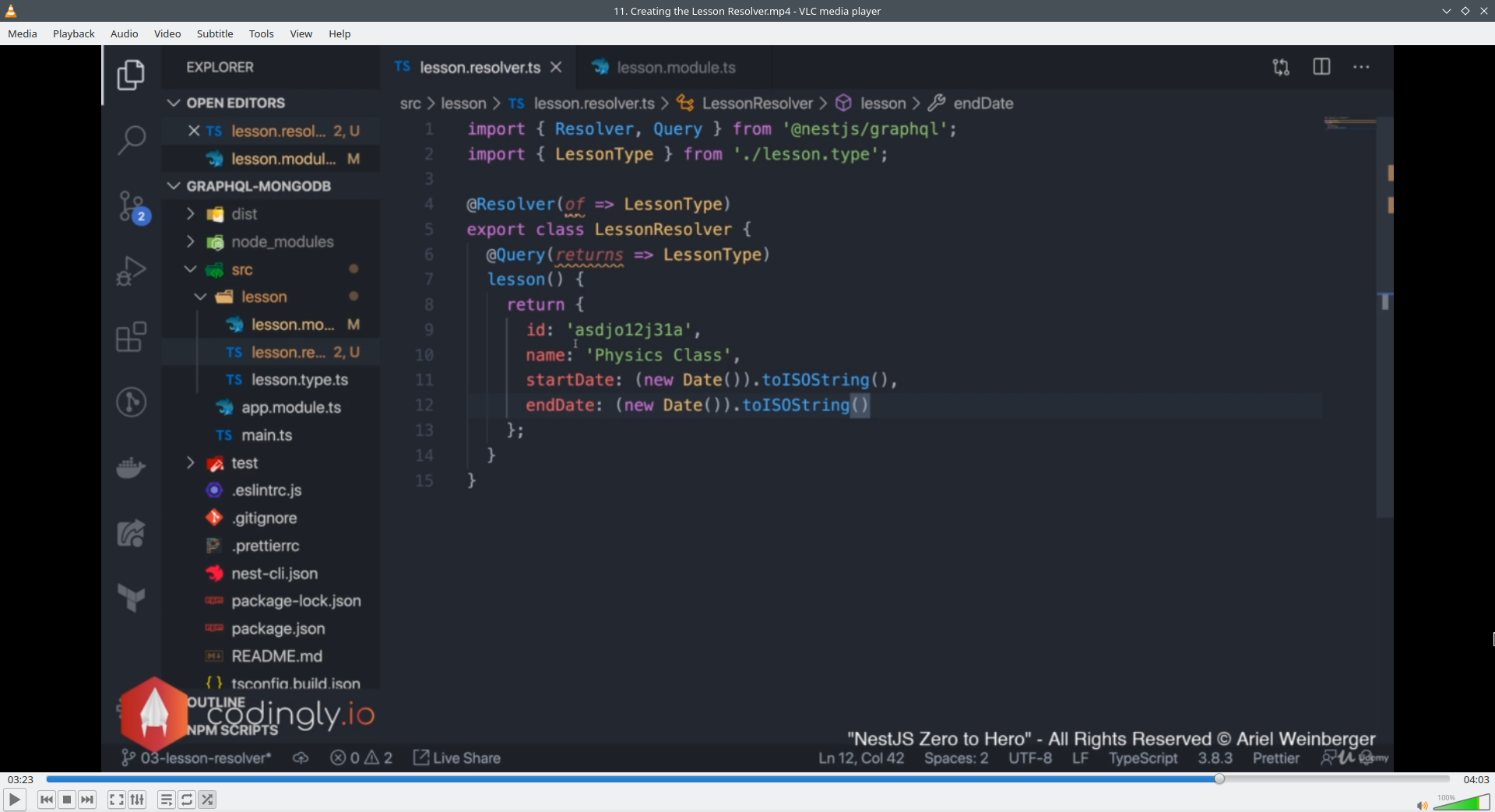Screen dimensions: 1495x812
Task: Skip to the previous media item
Action: 47,800
